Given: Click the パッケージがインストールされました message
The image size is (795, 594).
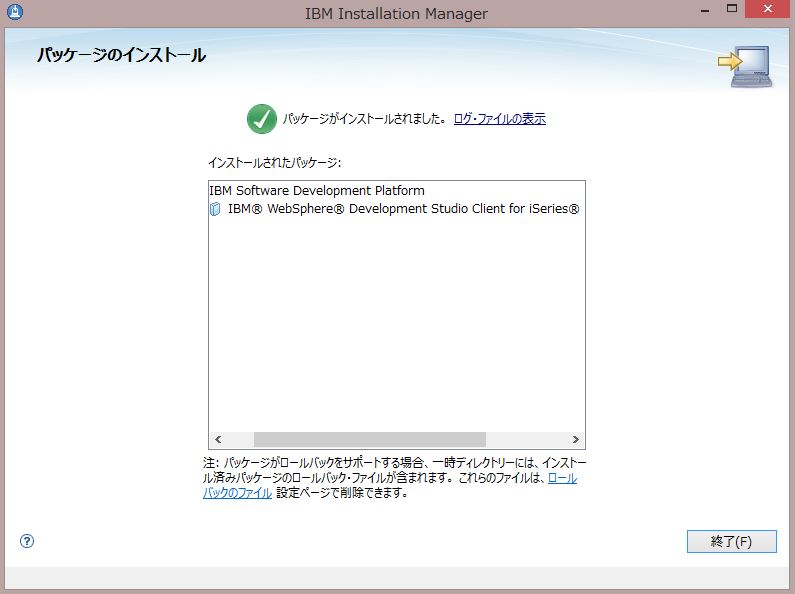Looking at the screenshot, I should 365,119.
